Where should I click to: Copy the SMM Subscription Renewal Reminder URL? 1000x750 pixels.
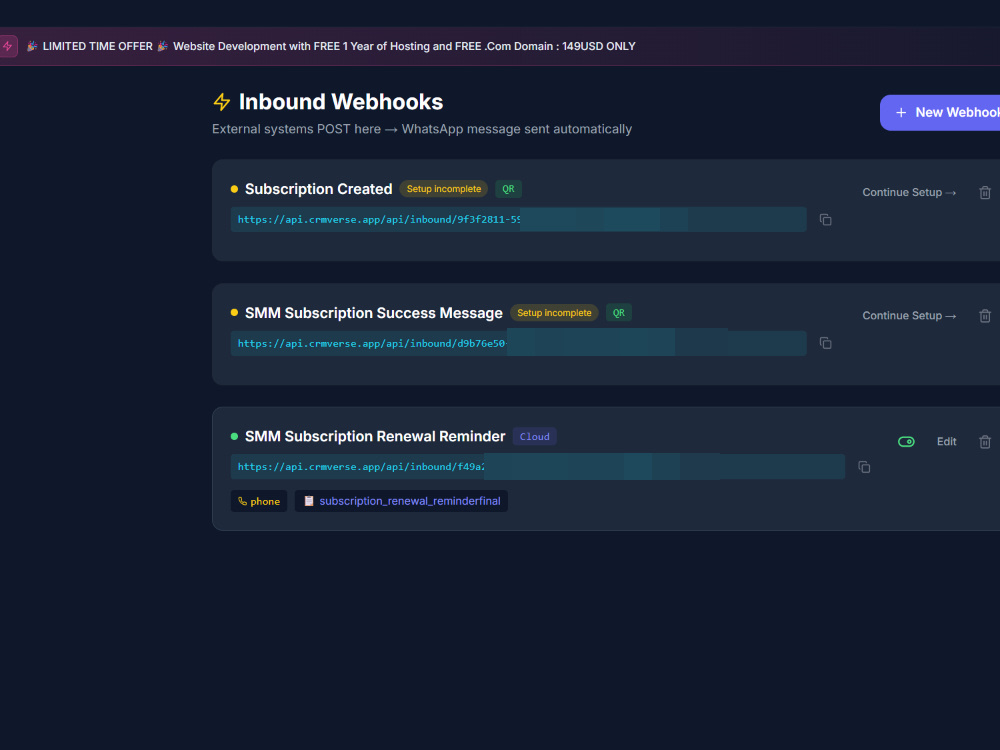tap(864, 467)
